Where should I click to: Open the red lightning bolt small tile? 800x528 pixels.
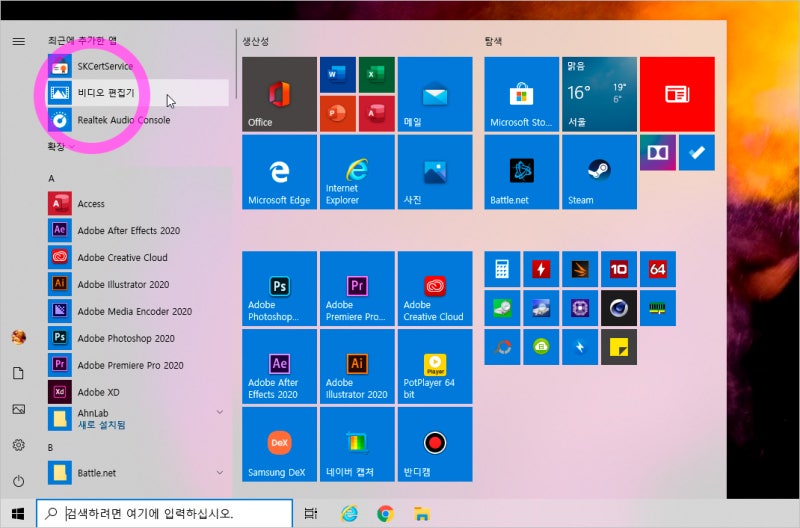click(541, 269)
